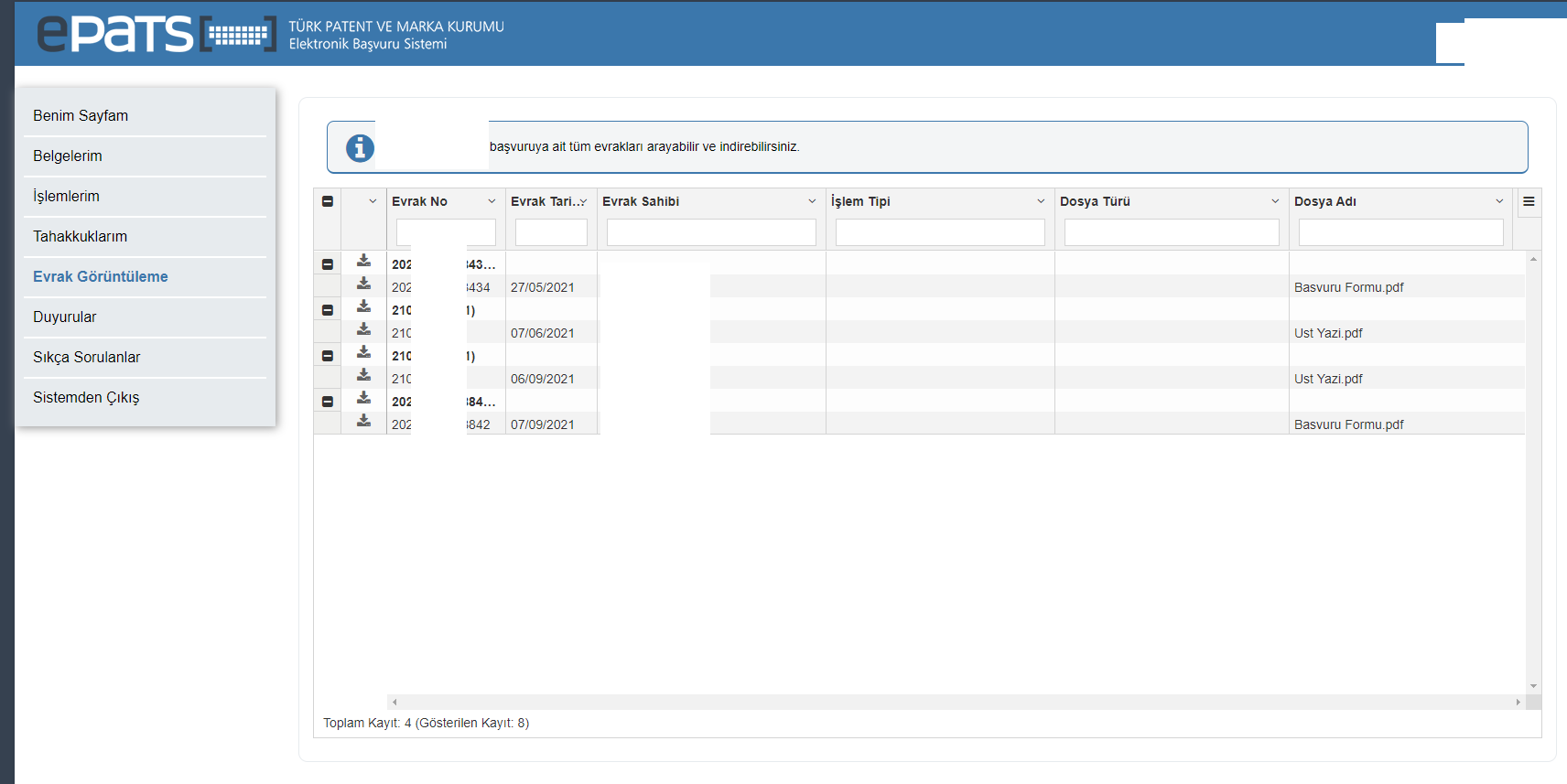Download file in the 06/09/2021 row

363,375
